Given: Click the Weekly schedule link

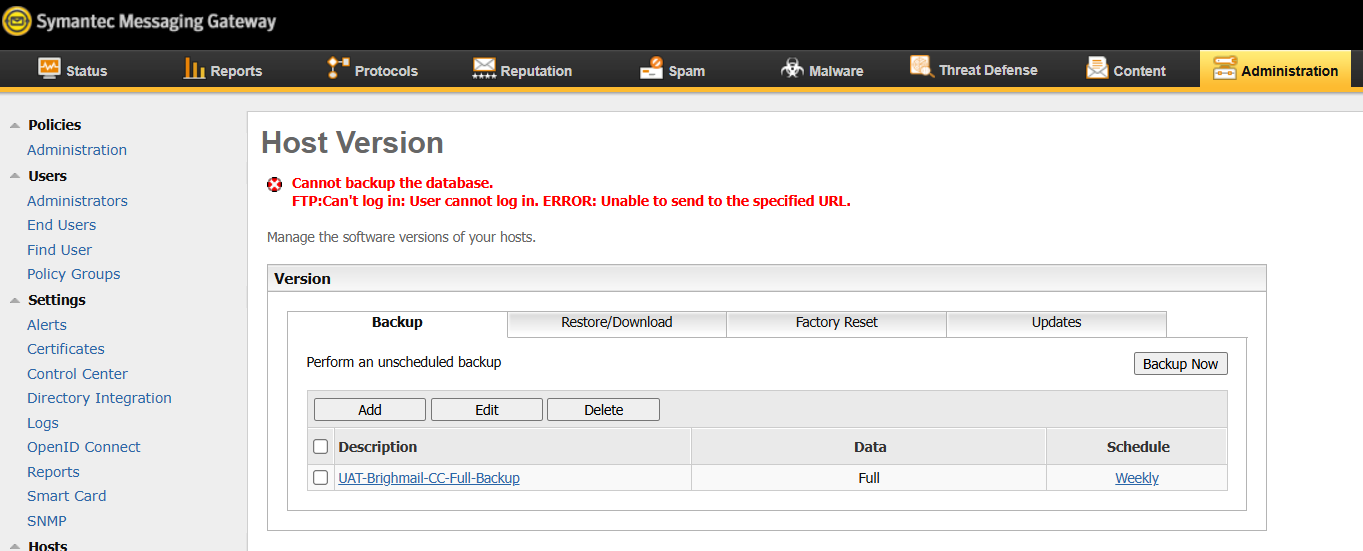Looking at the screenshot, I should pos(1137,478).
